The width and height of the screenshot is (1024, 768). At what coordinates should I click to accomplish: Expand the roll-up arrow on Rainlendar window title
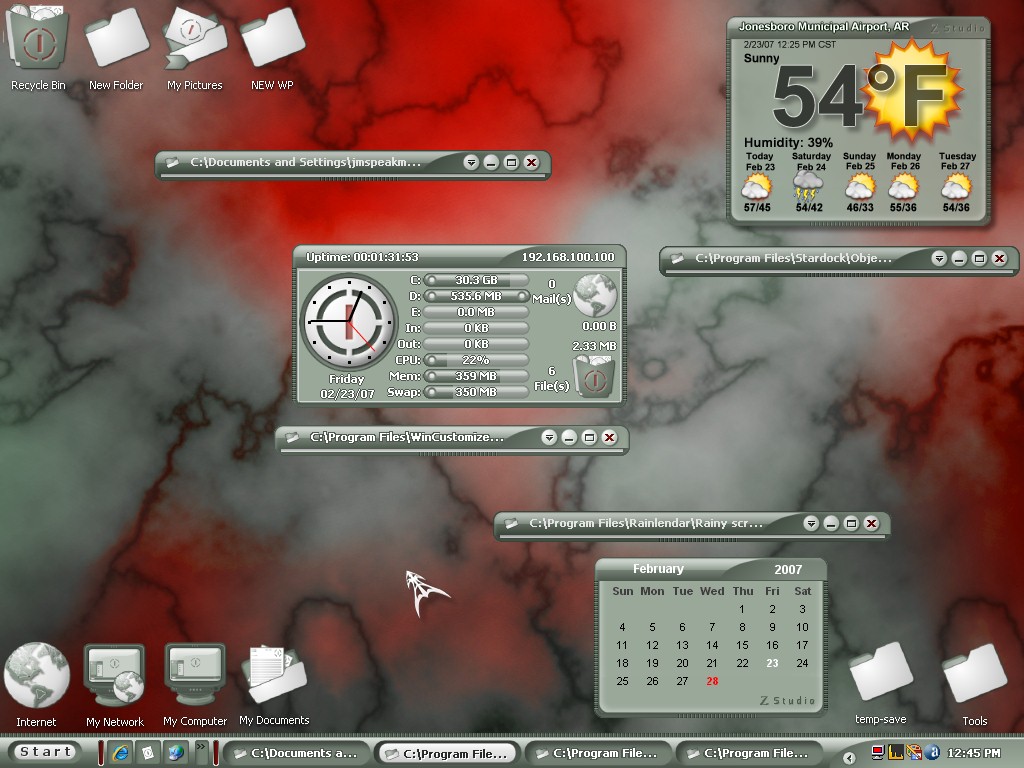[x=811, y=523]
